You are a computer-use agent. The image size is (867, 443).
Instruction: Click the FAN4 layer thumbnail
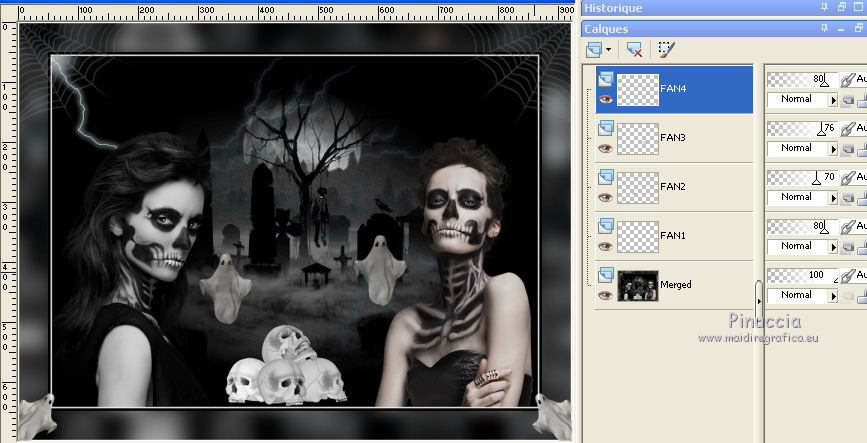click(638, 90)
